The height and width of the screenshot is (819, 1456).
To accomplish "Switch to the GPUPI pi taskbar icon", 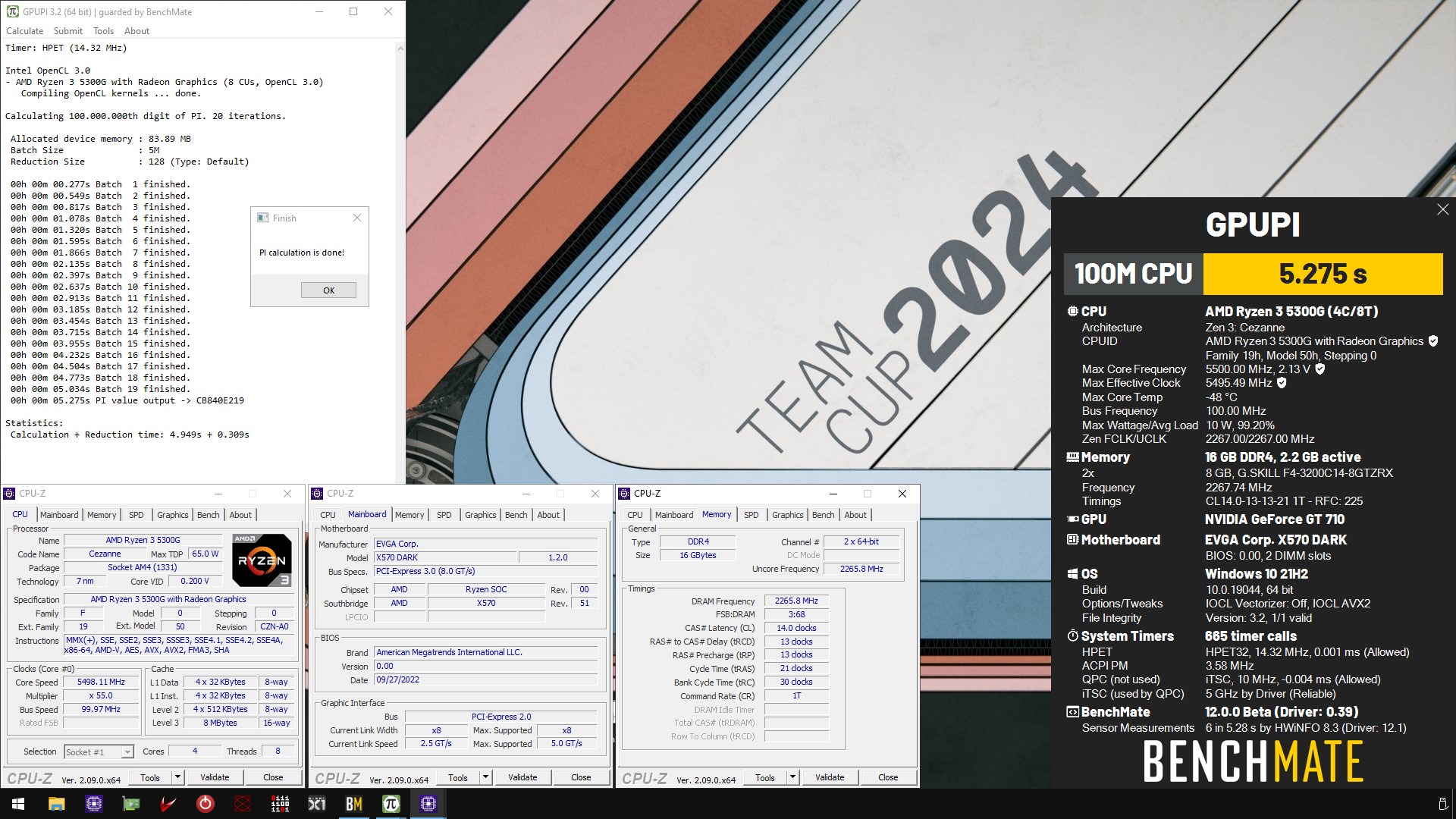I will point(391,804).
